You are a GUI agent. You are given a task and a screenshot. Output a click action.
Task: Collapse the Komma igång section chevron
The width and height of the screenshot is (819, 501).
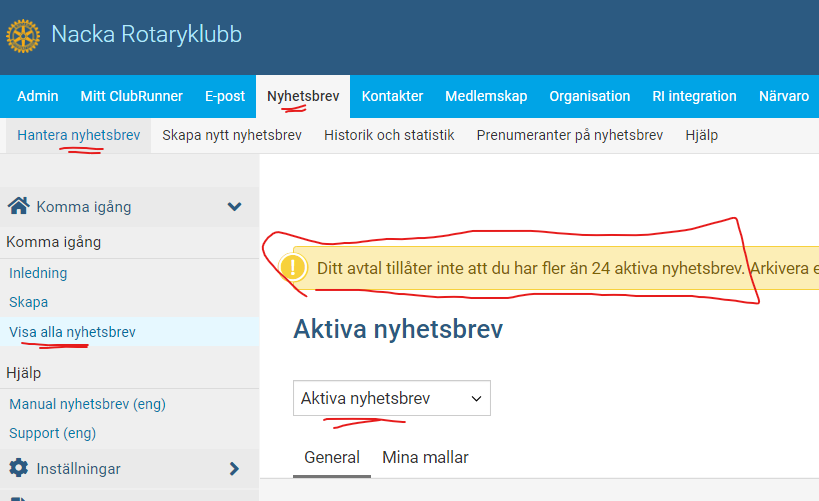(234, 207)
